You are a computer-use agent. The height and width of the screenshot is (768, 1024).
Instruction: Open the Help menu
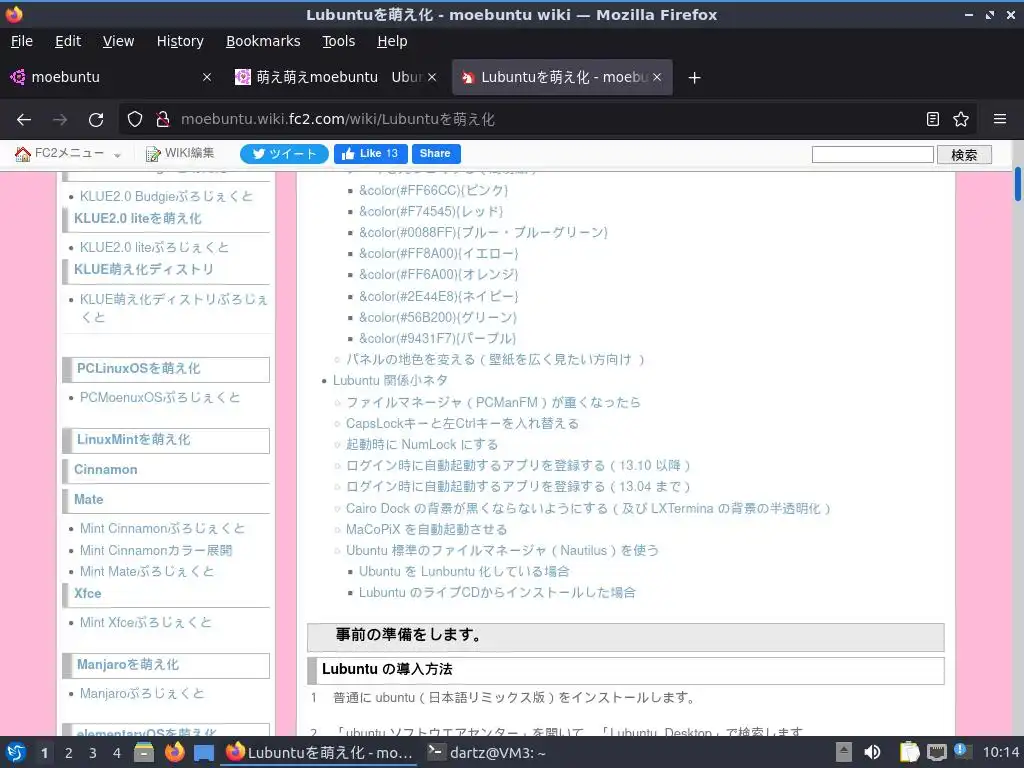[392, 41]
